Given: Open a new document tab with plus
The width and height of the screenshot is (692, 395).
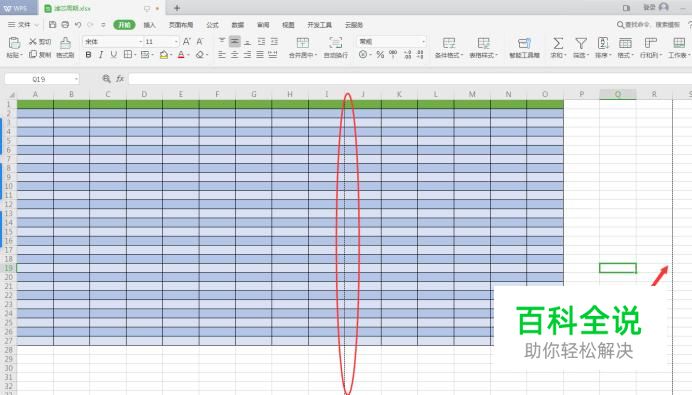Looking at the screenshot, I should coord(177,8).
